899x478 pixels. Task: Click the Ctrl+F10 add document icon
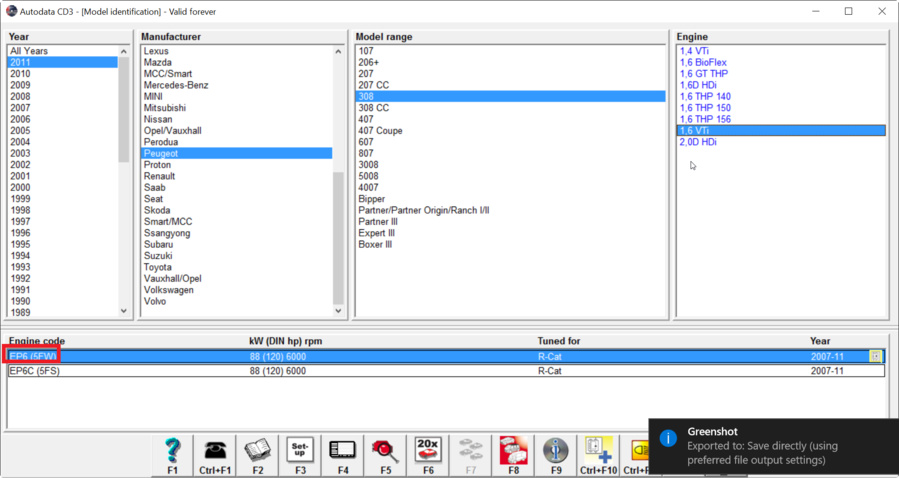pos(598,456)
